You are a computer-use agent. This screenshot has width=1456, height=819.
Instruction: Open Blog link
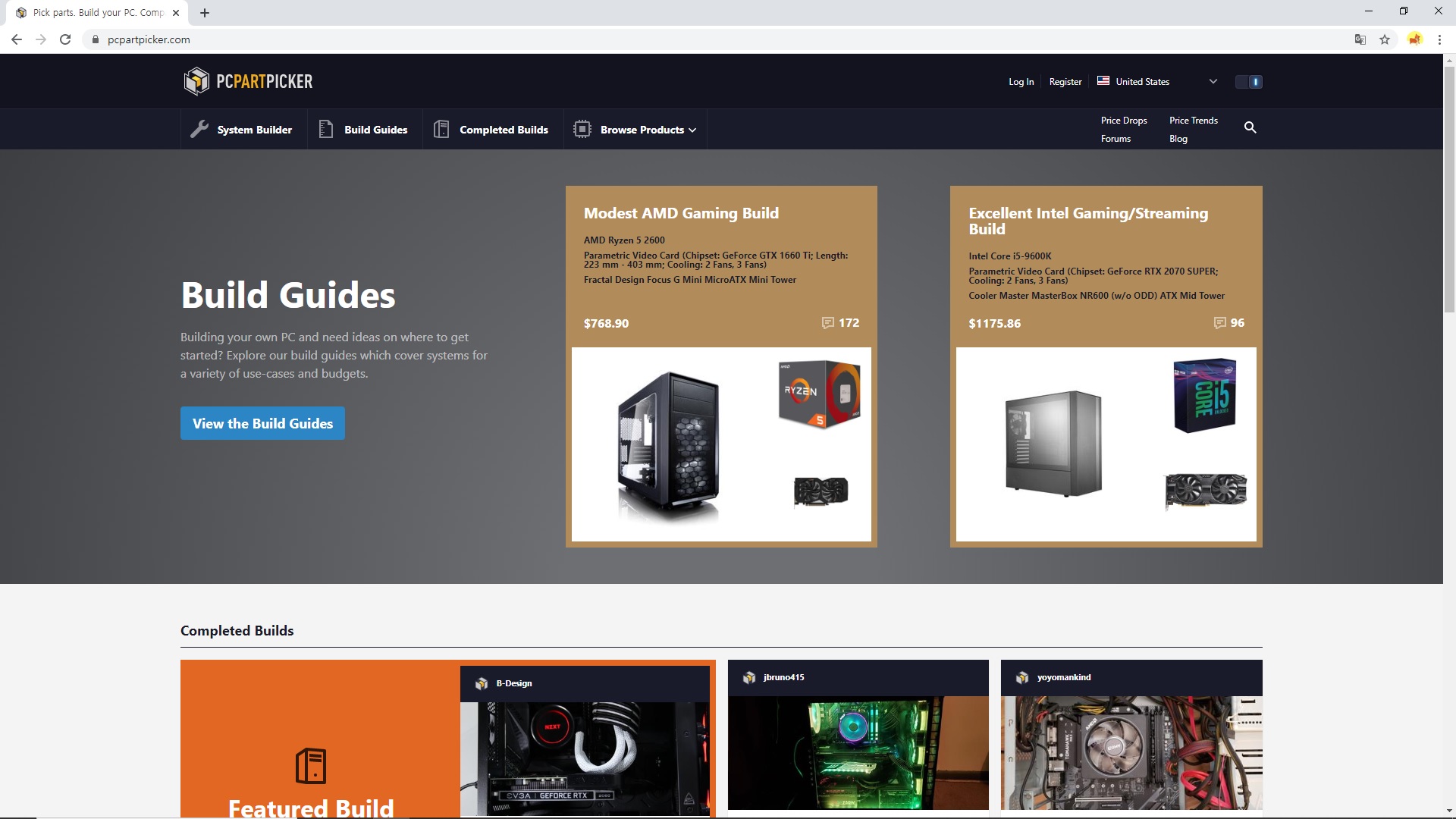click(x=1178, y=139)
